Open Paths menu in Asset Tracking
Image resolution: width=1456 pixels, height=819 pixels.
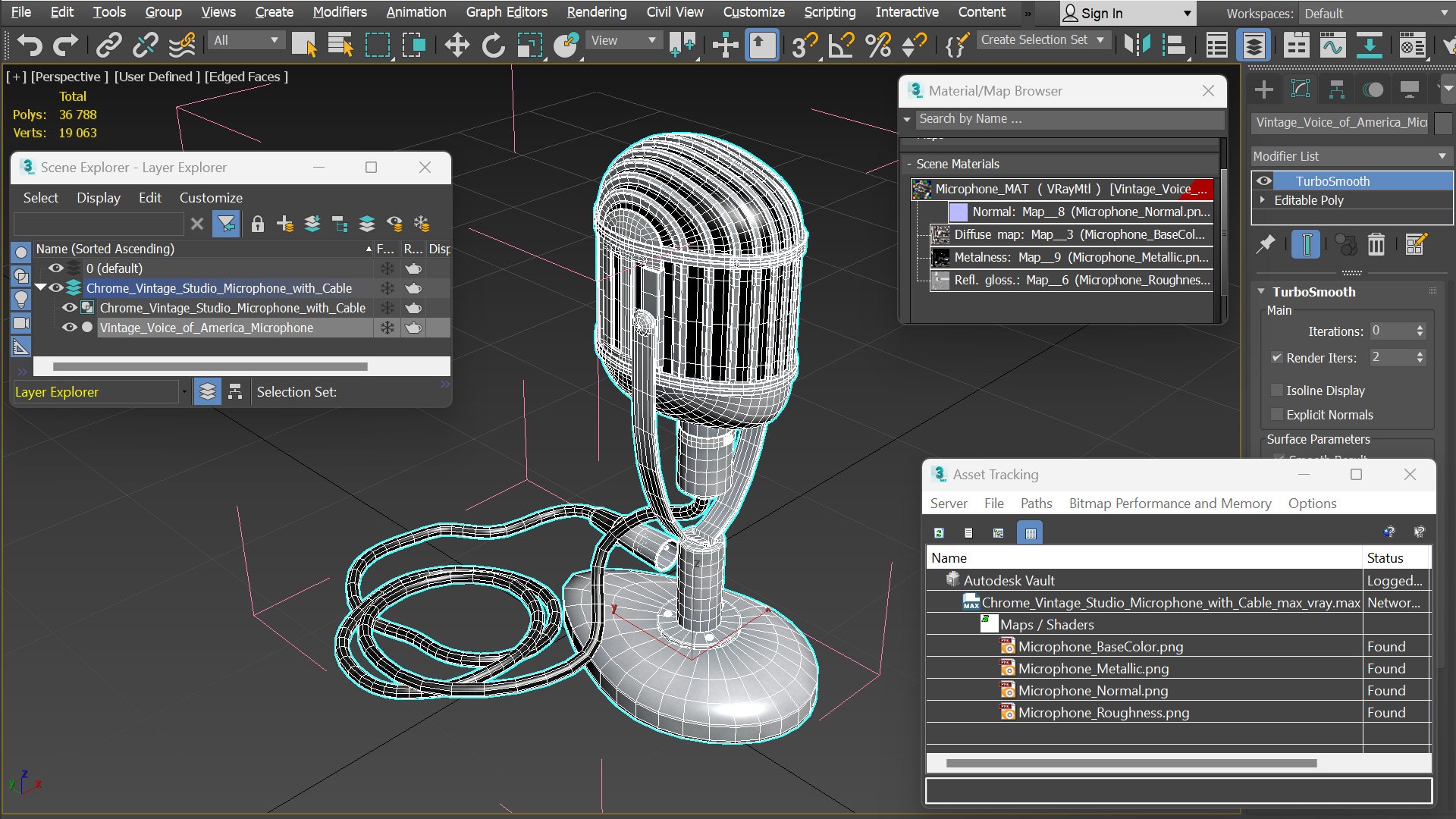pyautogui.click(x=1036, y=504)
